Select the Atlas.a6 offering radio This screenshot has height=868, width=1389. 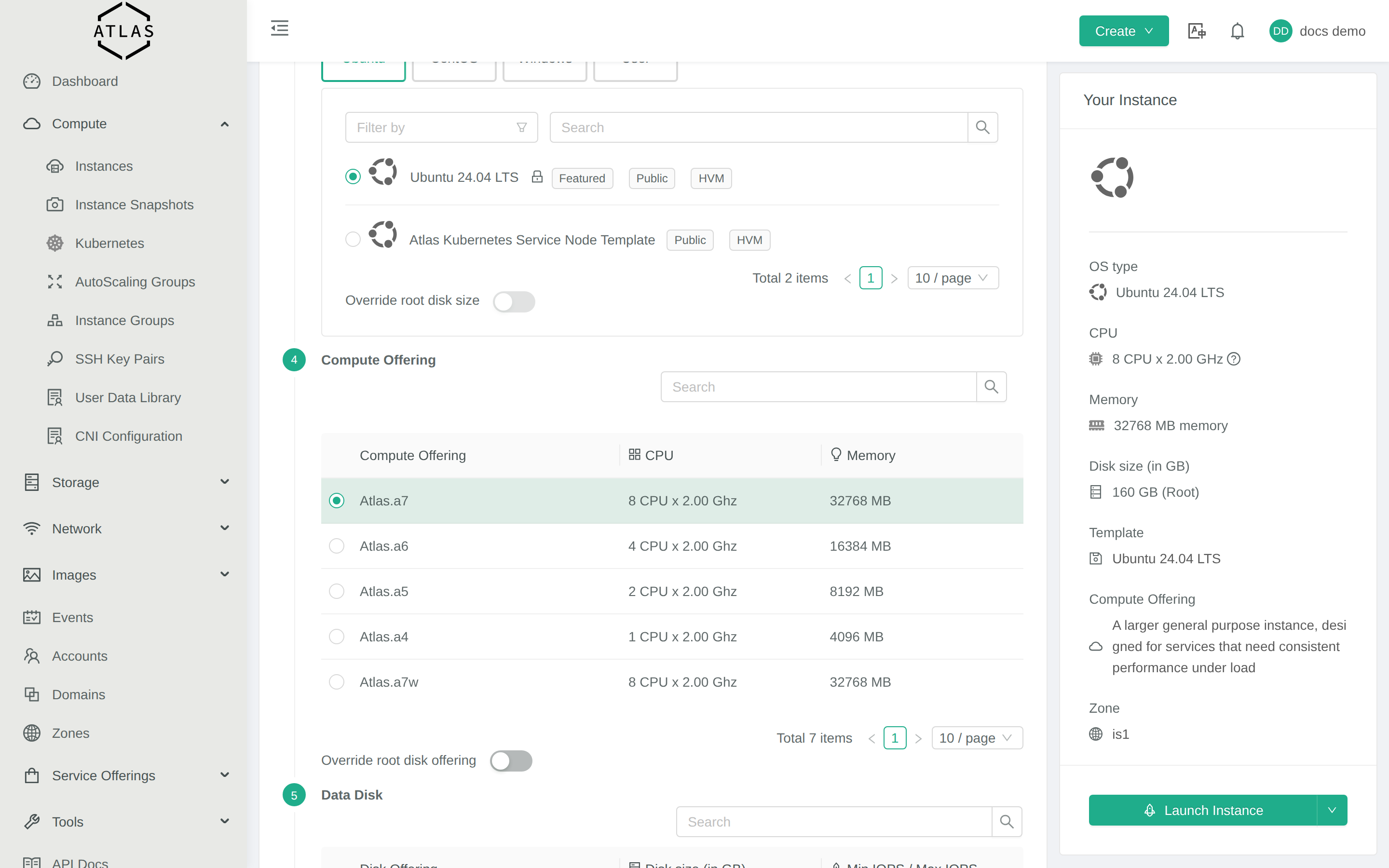[337, 546]
